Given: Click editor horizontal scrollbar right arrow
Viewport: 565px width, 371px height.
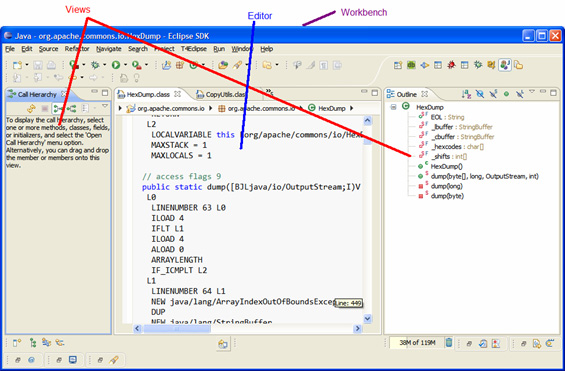Looking at the screenshot, I should point(357,328).
